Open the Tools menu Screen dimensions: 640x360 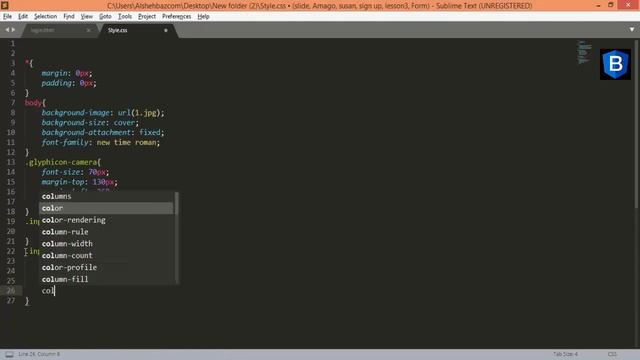coord(125,16)
